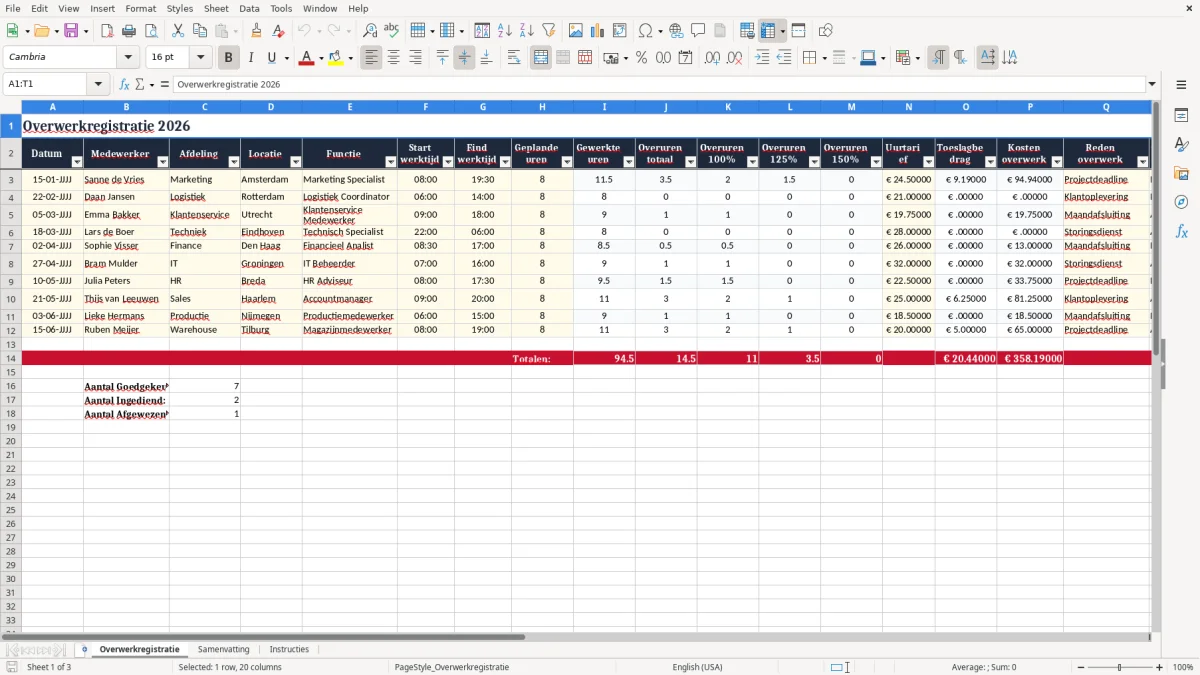
Task: Click the Add Decimal Place icon
Action: (x=713, y=58)
